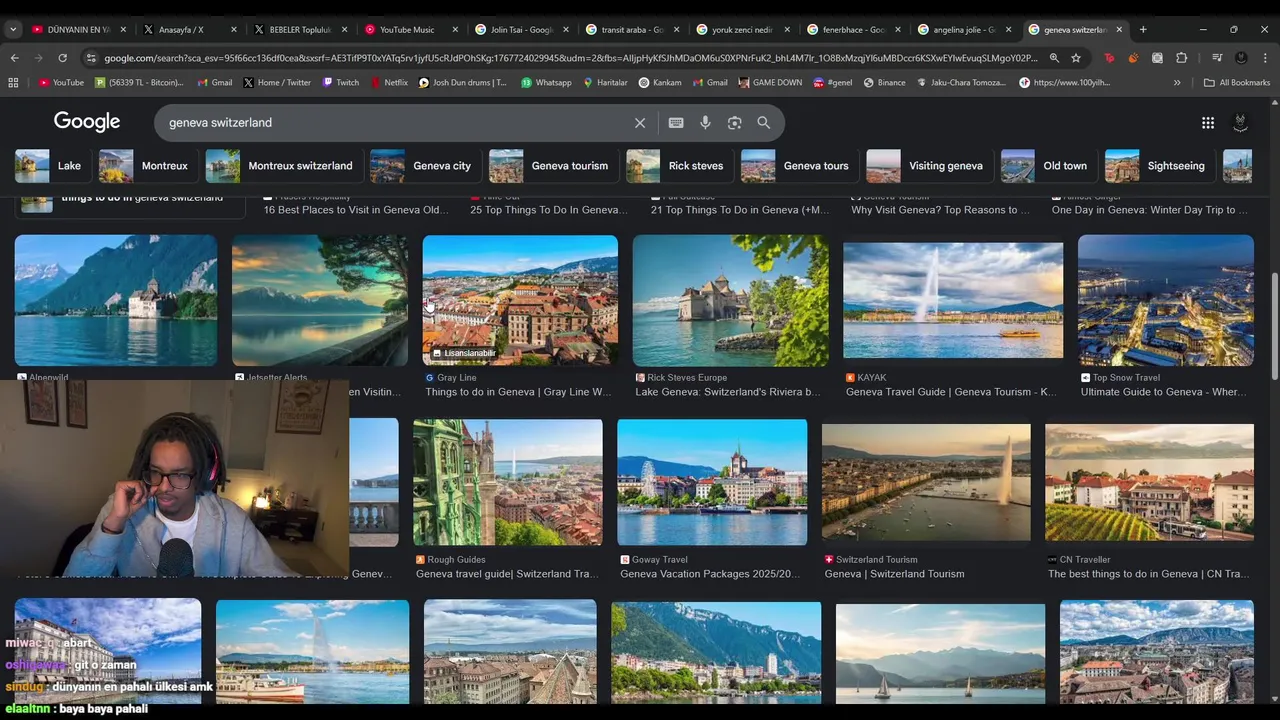Viewport: 1280px width, 720px height.
Task: Click the browser address bar URL
Action: [x=570, y=58]
